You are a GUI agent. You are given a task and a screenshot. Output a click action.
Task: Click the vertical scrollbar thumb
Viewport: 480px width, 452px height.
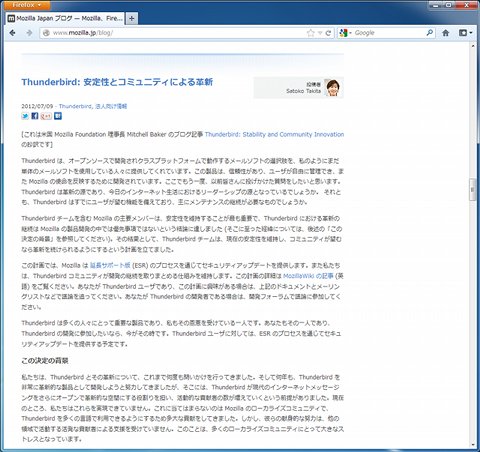472,189
